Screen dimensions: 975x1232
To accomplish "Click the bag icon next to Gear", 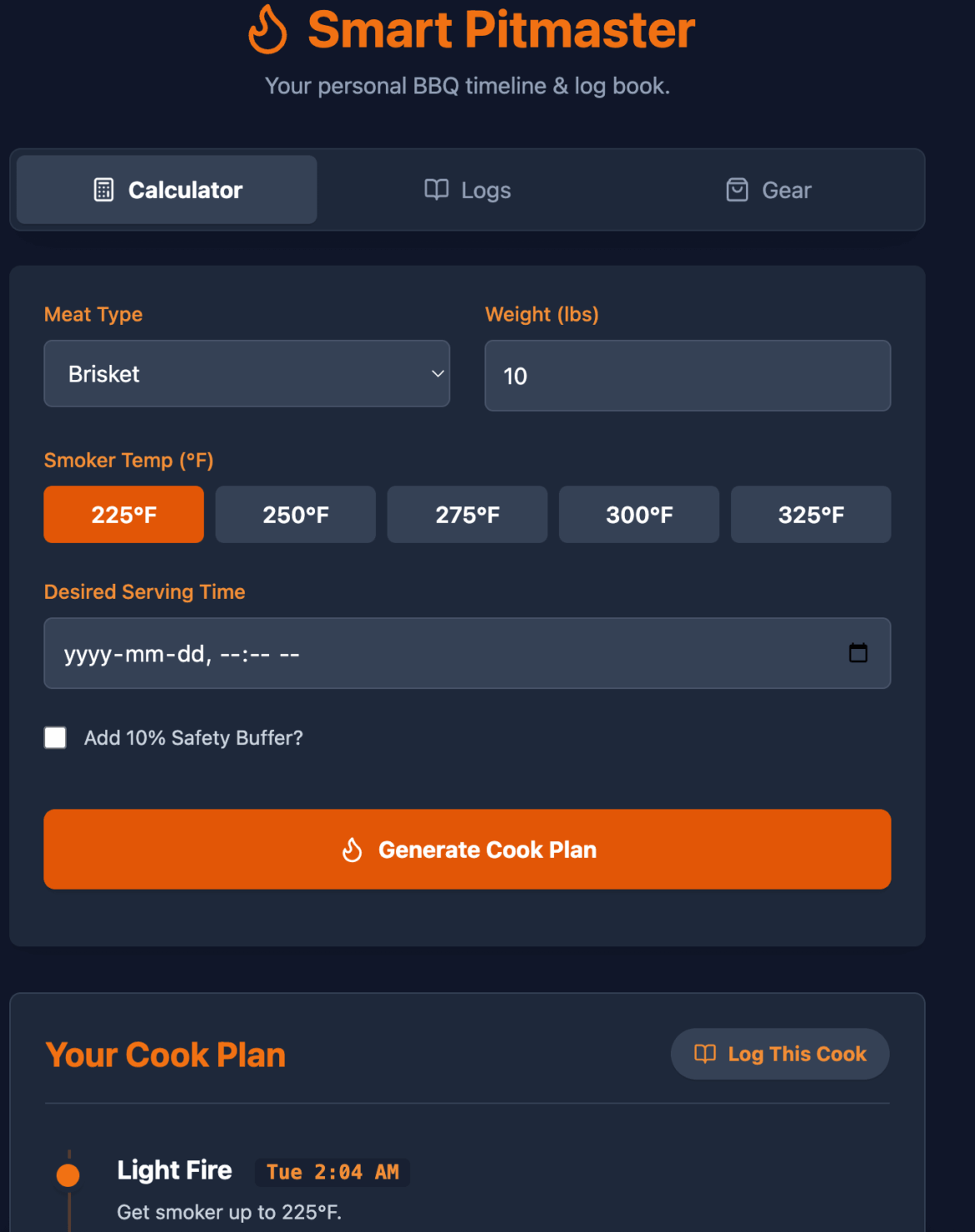I will tap(737, 190).
